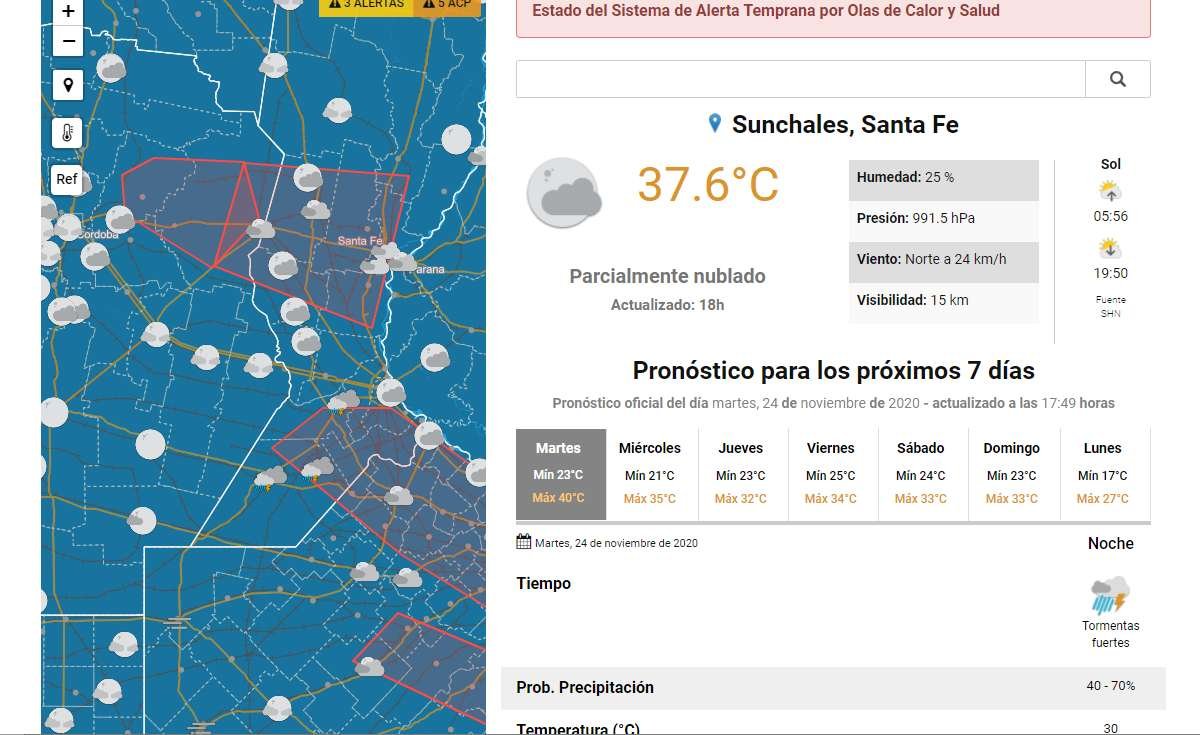Click the map location pin button

tap(68, 86)
